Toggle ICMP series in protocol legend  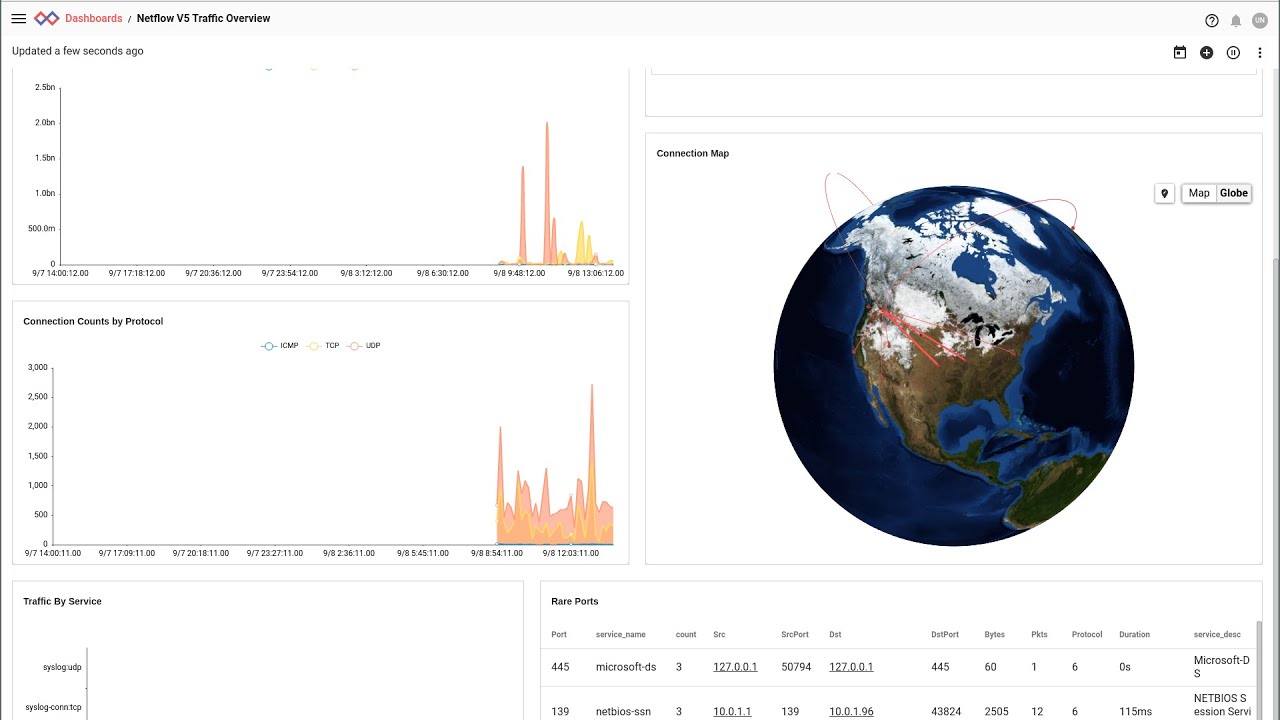[279, 345]
